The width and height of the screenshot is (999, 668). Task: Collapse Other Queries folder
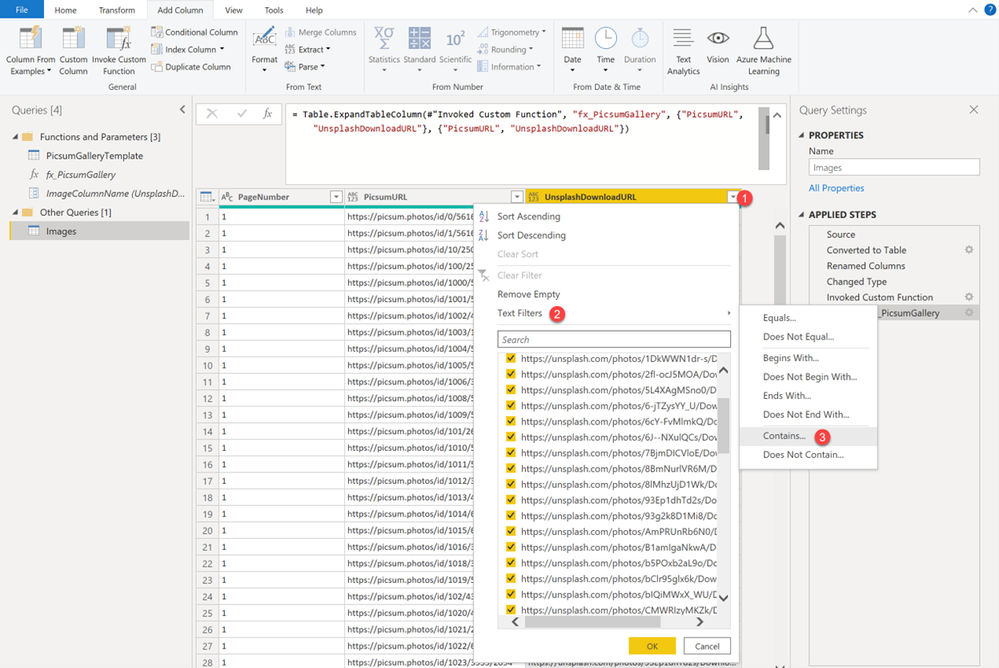click(15, 212)
